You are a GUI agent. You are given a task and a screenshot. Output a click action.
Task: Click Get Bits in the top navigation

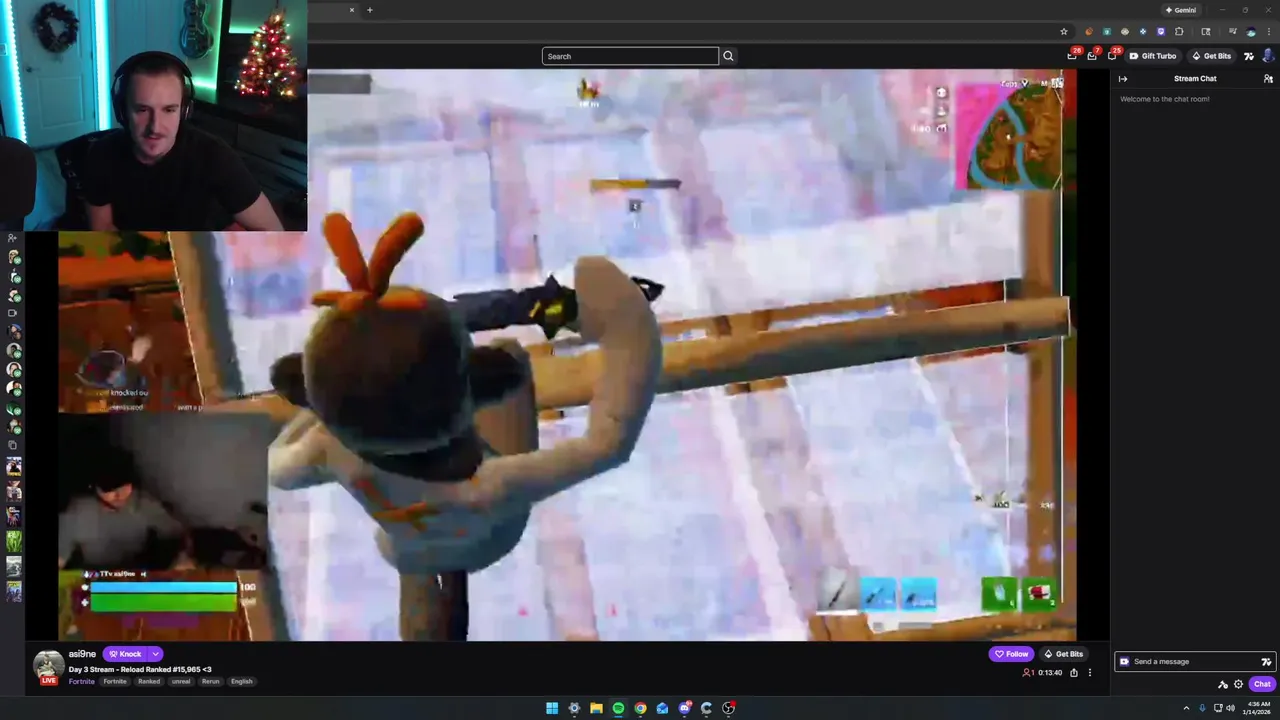tap(1211, 56)
